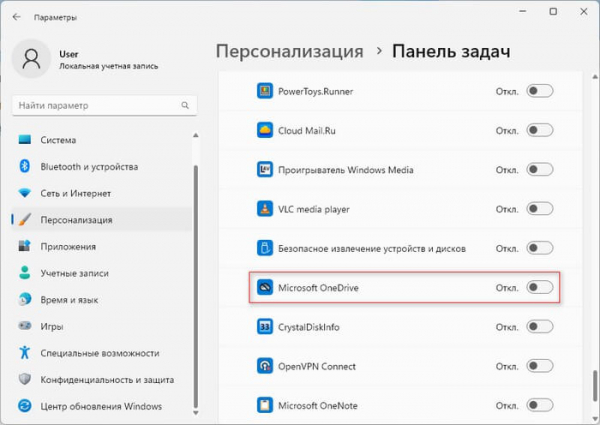Viewport: 600px width, 425px height.
Task: Click the Bluetooth icon in sidebar
Action: pyautogui.click(x=25, y=166)
